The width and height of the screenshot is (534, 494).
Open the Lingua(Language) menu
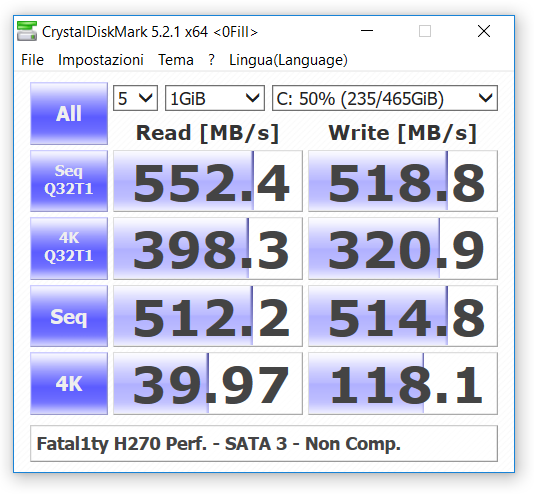click(288, 60)
